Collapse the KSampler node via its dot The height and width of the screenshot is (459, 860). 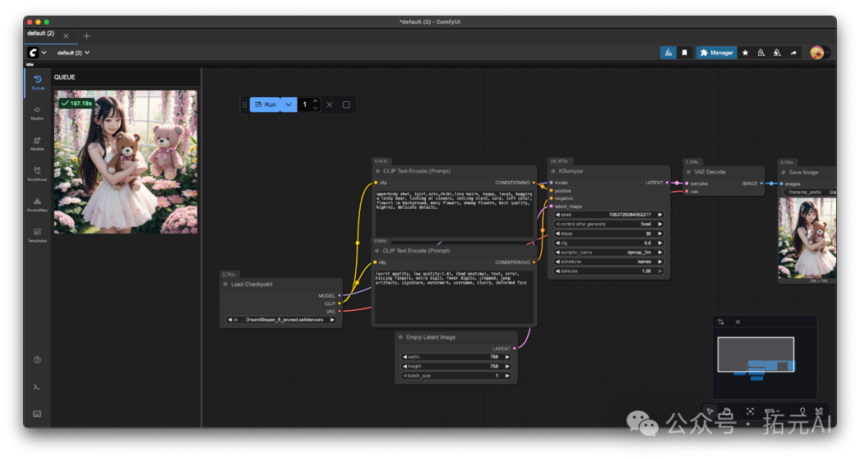553,171
